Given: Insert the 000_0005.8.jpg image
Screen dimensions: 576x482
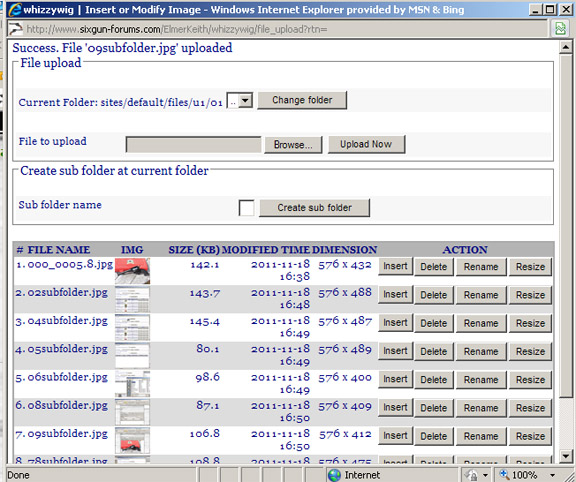Looking at the screenshot, I should pos(395,266).
